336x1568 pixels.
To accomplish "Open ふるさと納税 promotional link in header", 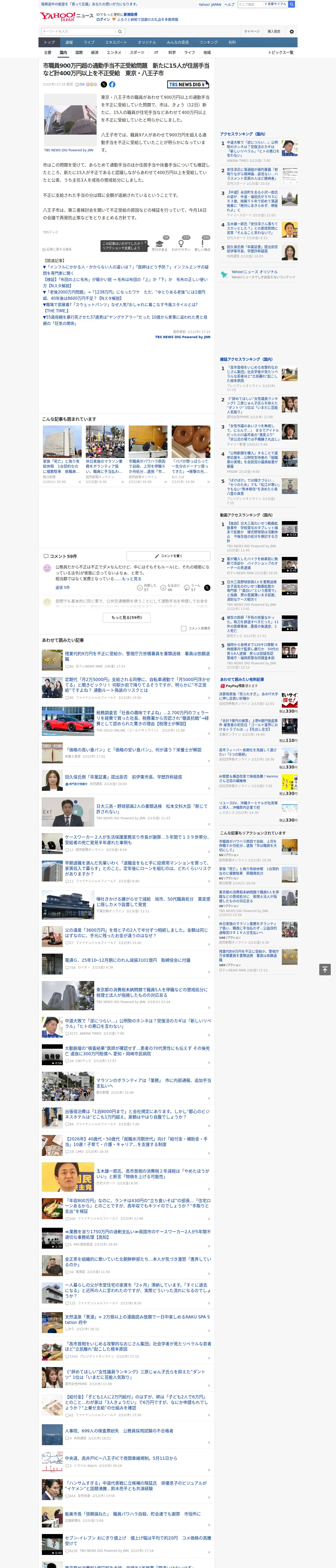I will pyautogui.click(x=148, y=20).
